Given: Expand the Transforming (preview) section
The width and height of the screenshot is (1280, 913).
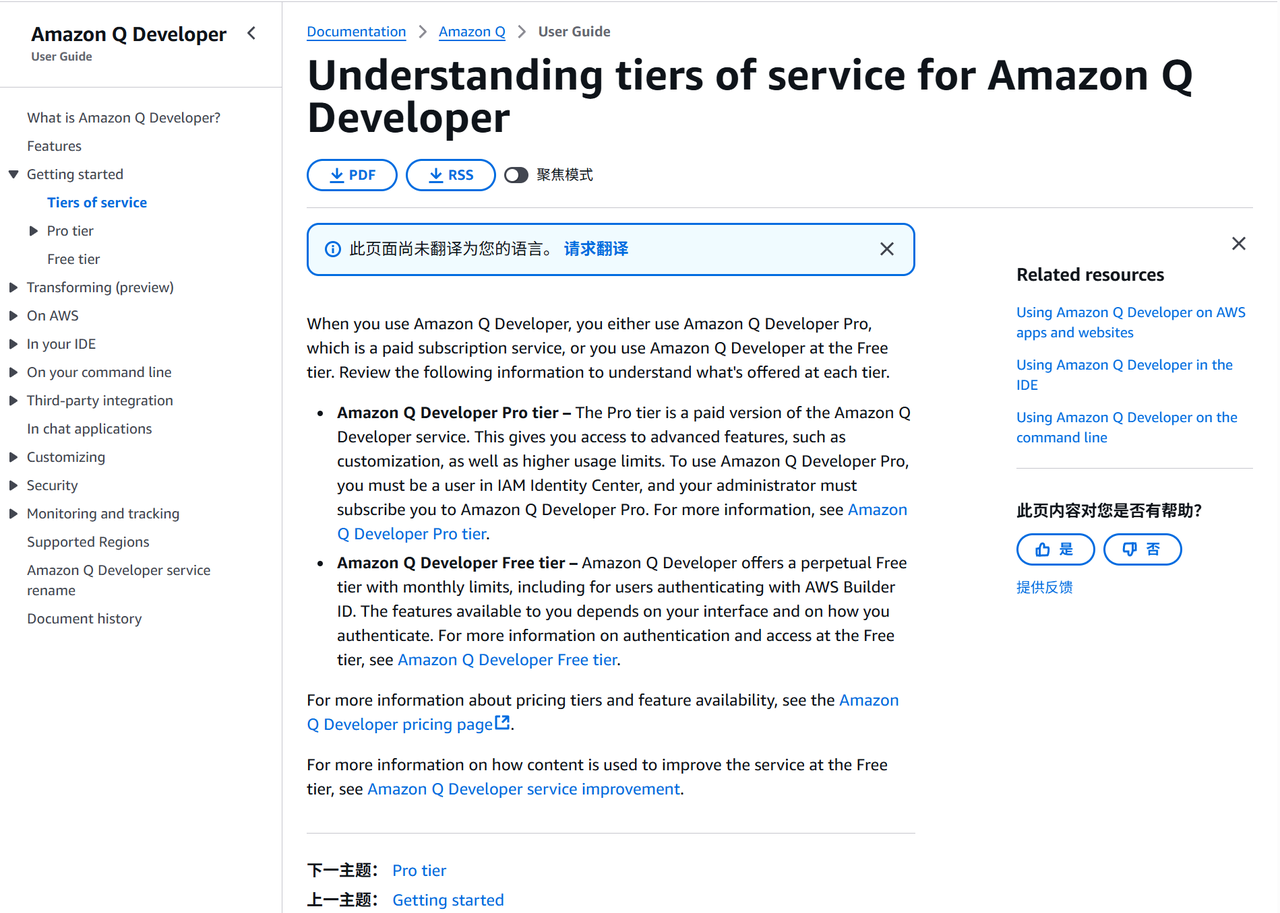Looking at the screenshot, I should click(x=14, y=287).
